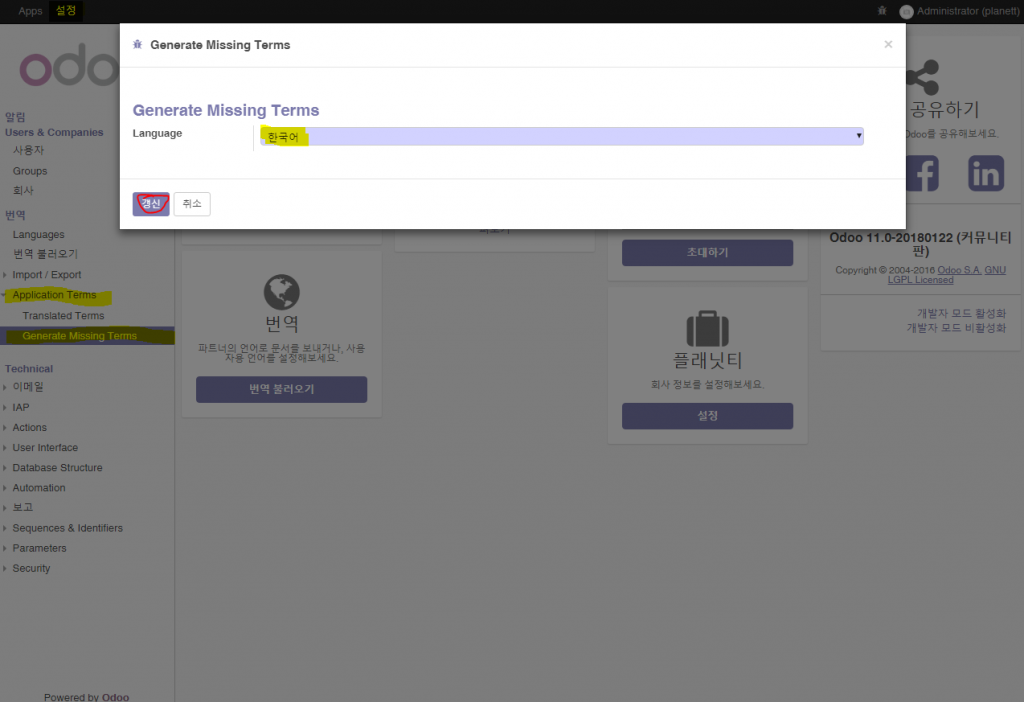Click the Facebook share icon

pos(922,174)
